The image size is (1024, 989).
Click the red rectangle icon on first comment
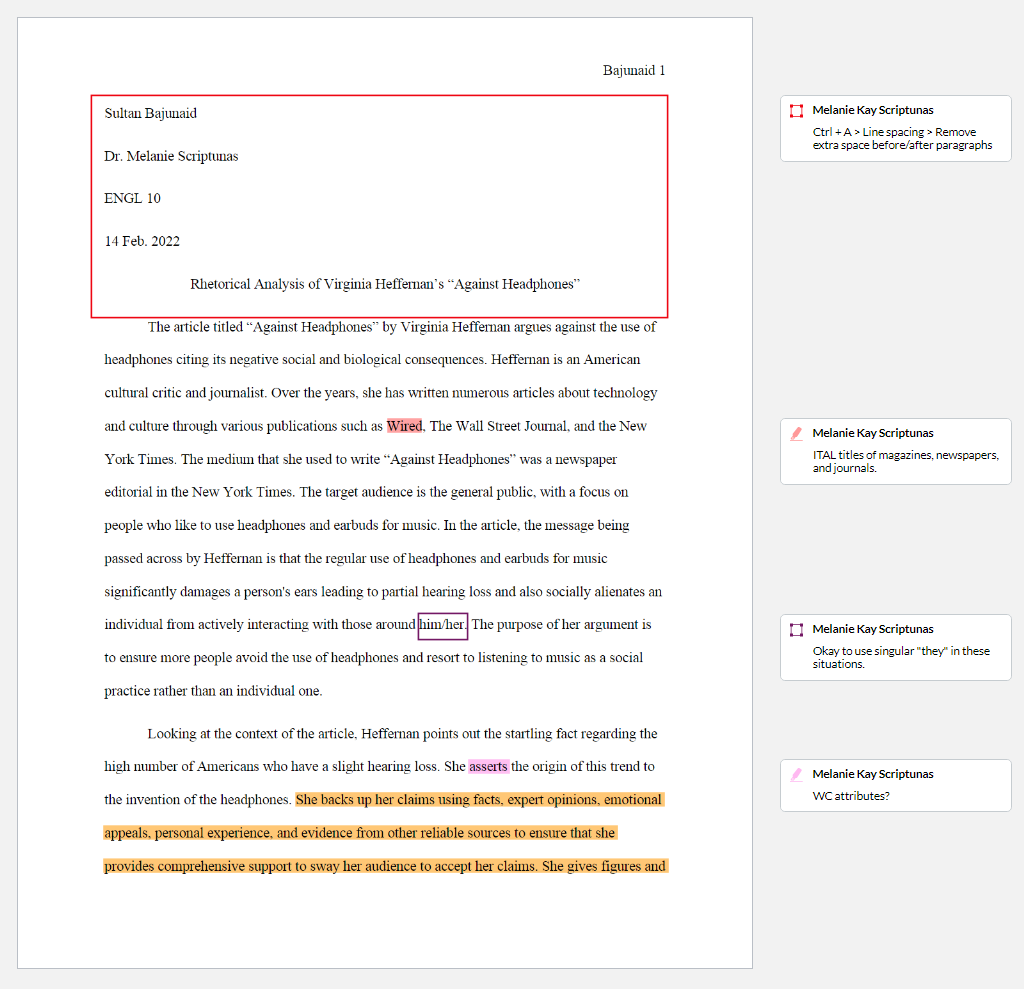tap(796, 111)
